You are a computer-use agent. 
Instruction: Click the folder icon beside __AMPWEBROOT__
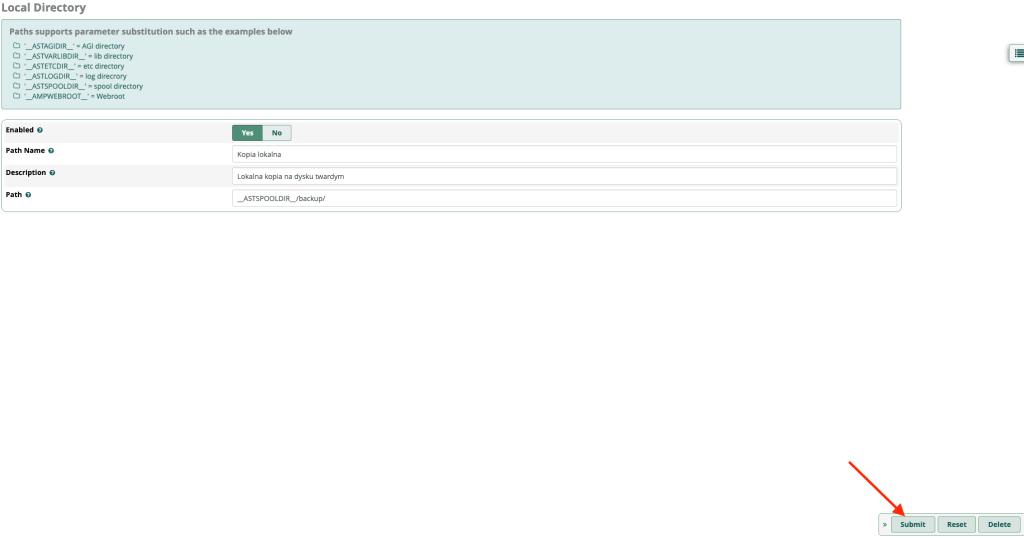(16, 96)
